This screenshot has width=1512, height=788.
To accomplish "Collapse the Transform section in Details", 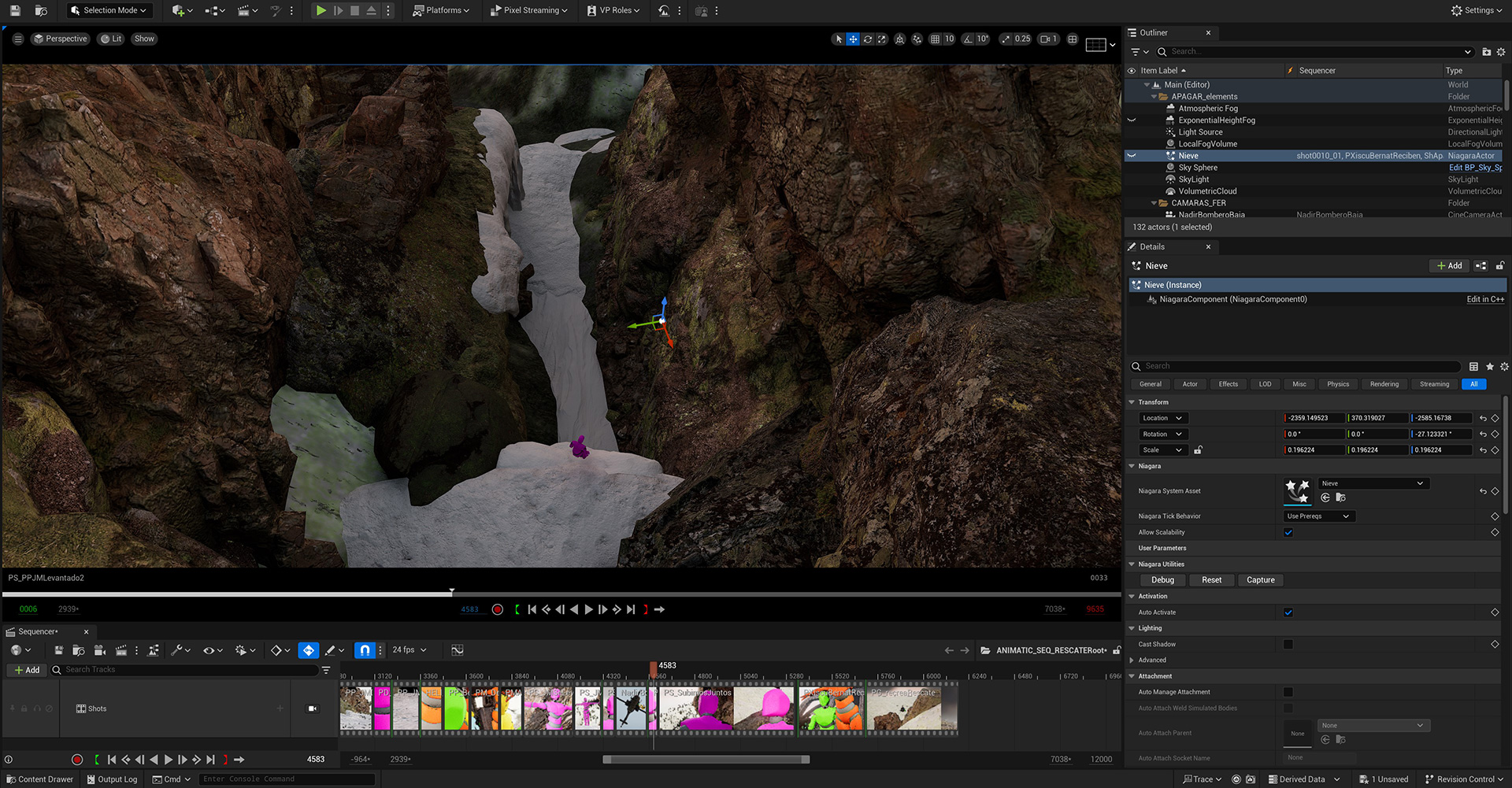I will pyautogui.click(x=1132, y=402).
